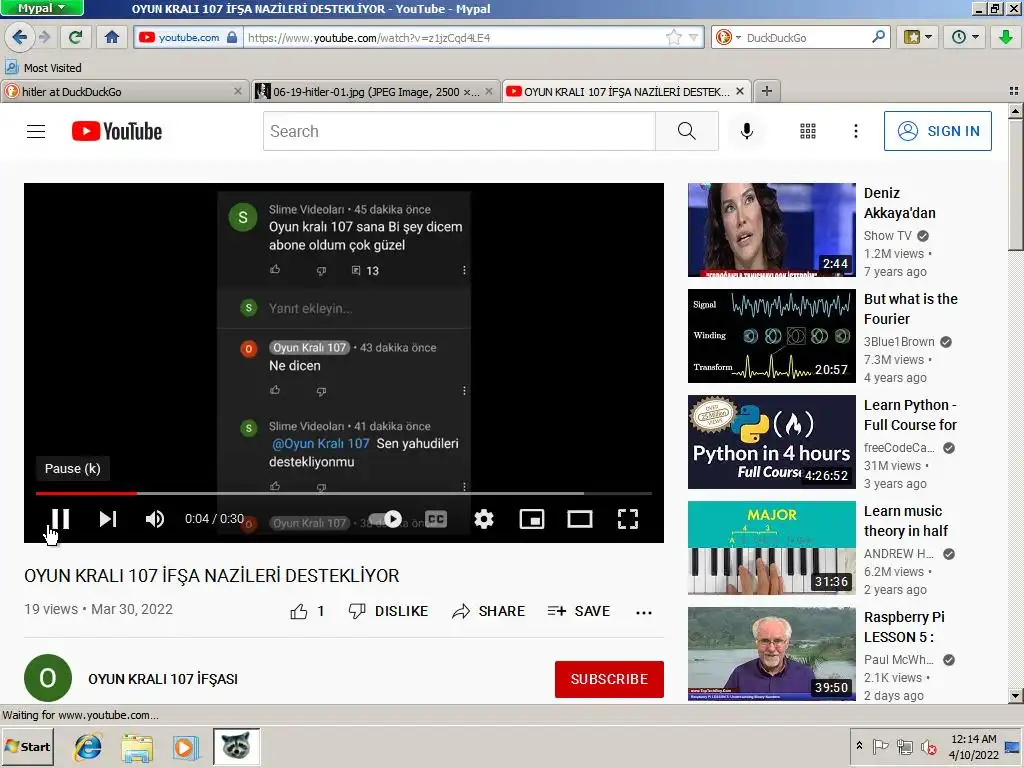The width and height of the screenshot is (1024, 768).
Task: Launch Internet Explorer from taskbar
Action: click(x=88, y=747)
